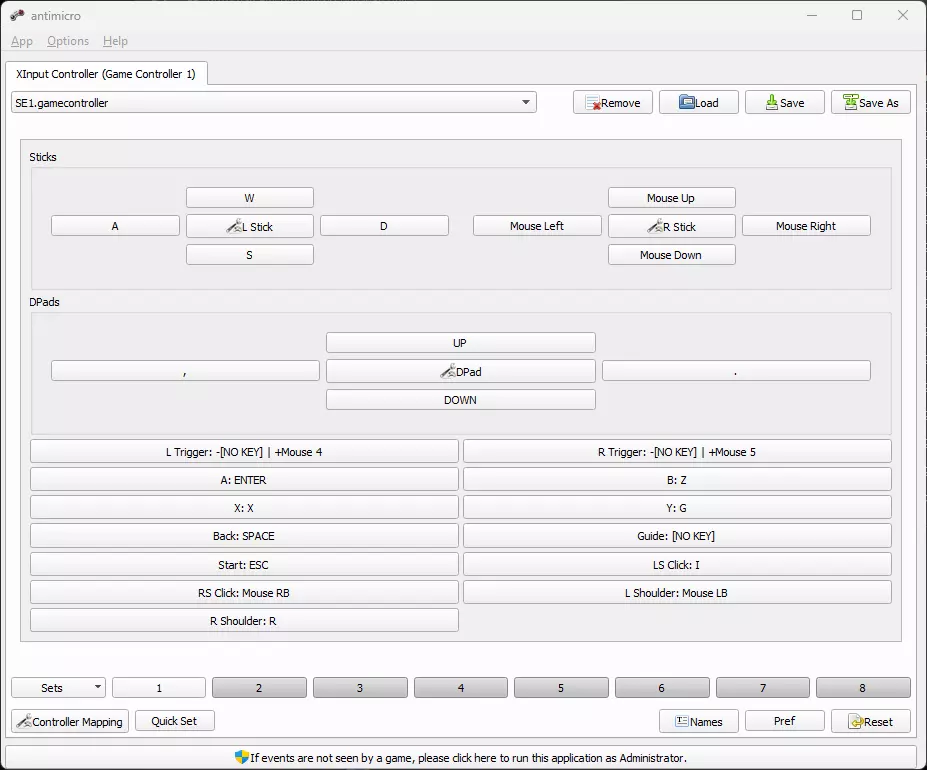
Task: Open Controller Mapping dialog
Action: [70, 721]
